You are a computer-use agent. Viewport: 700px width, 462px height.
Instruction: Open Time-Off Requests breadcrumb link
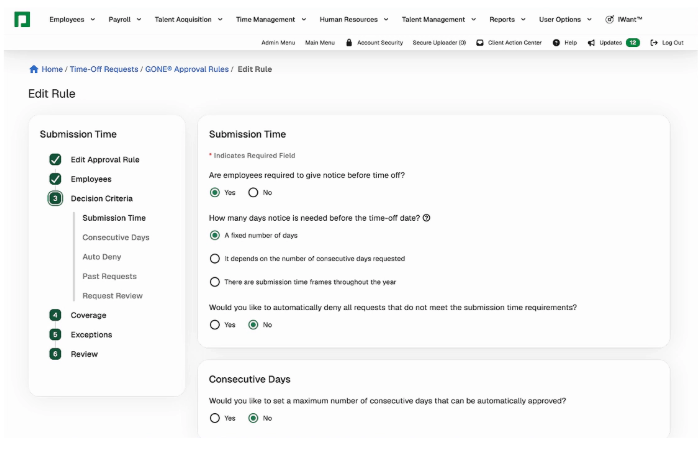pos(104,69)
